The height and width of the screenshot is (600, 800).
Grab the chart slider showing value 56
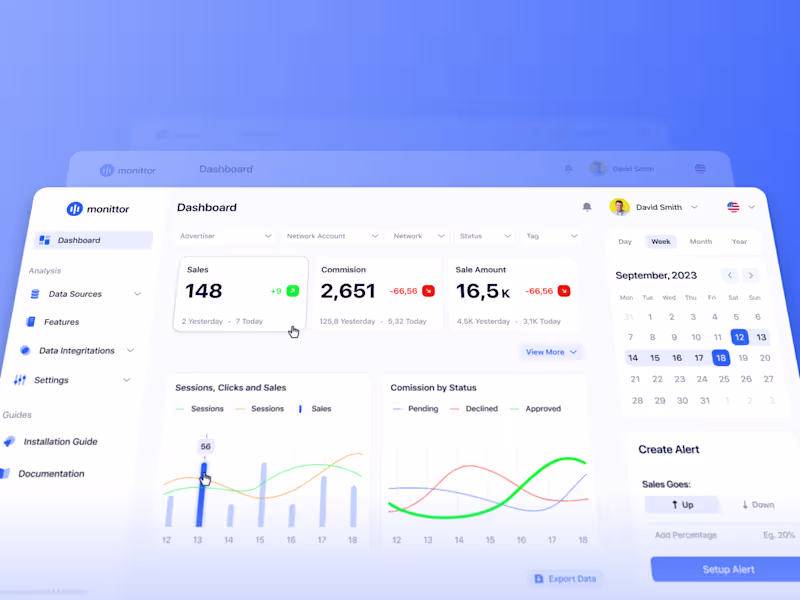tap(205, 470)
